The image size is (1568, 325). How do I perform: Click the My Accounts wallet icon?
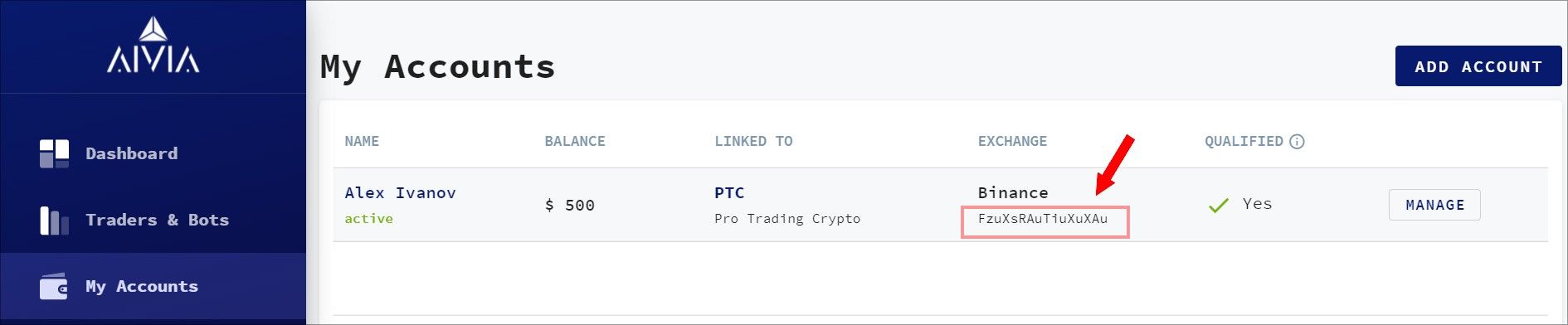click(x=54, y=286)
